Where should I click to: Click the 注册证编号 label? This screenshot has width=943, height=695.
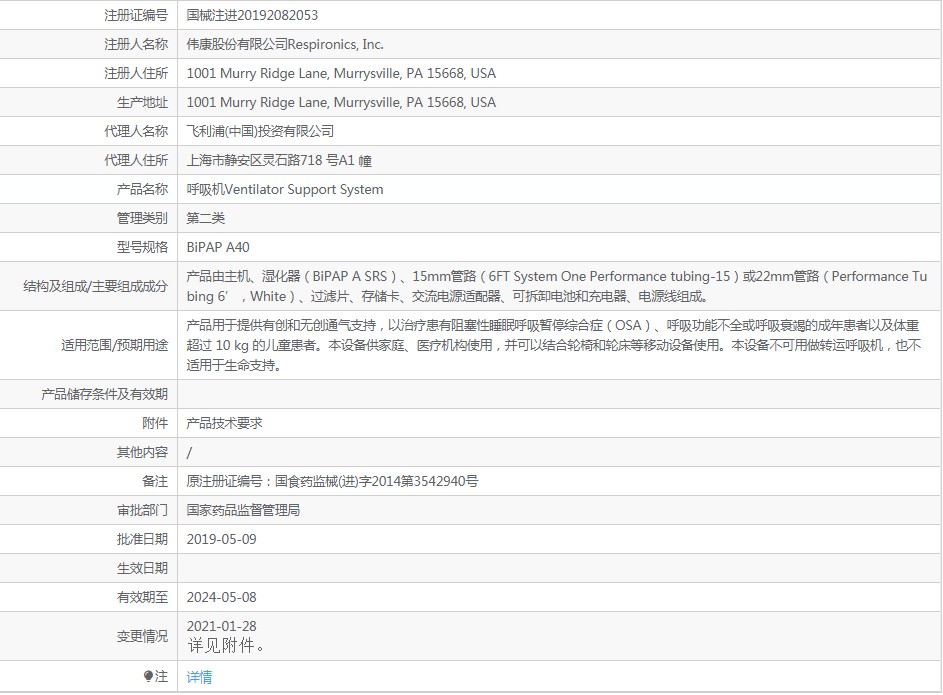tap(136, 15)
